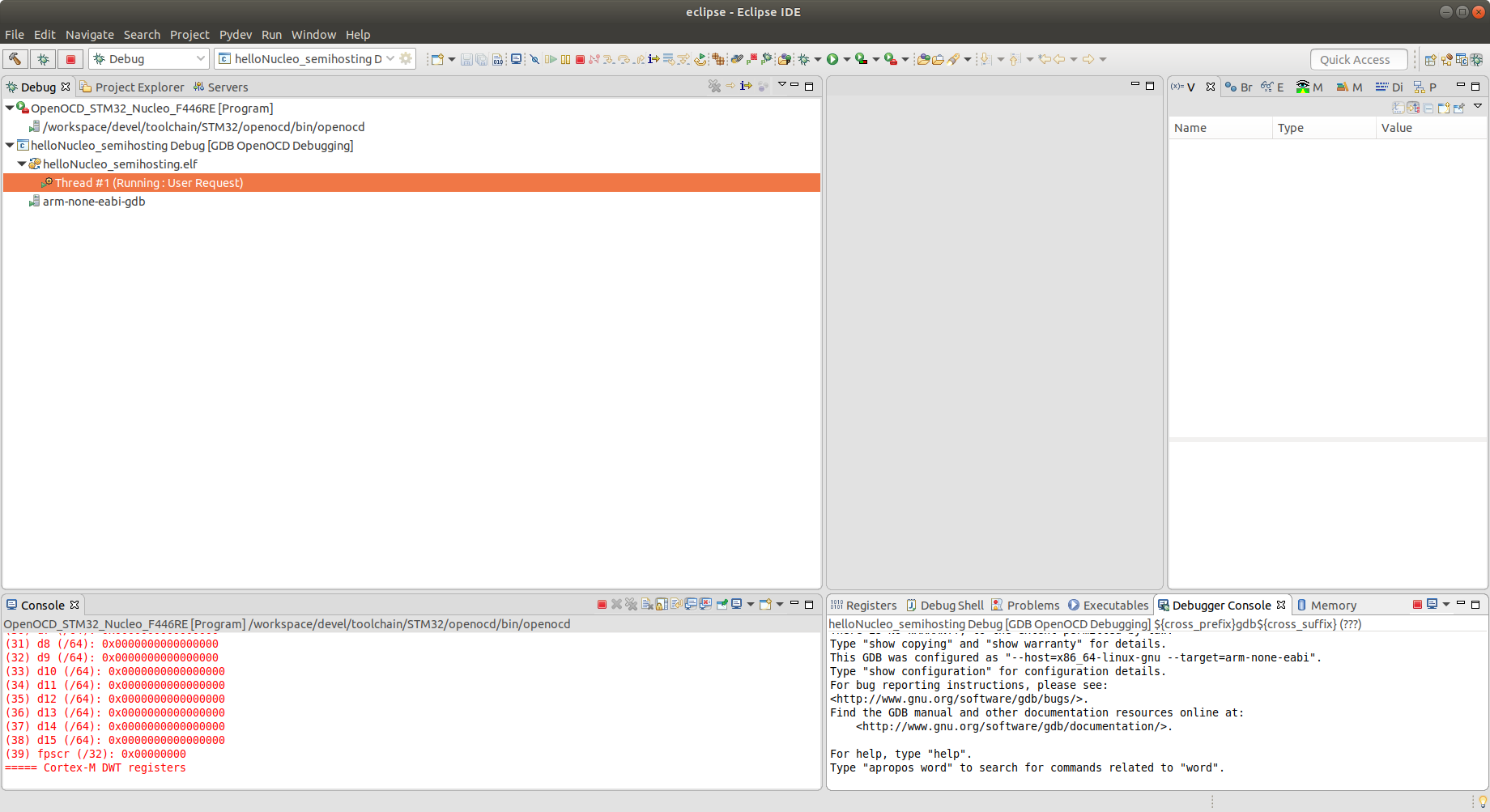This screenshot has width=1490, height=812.
Task: Close the Debugger Console tab
Action: (1281, 605)
